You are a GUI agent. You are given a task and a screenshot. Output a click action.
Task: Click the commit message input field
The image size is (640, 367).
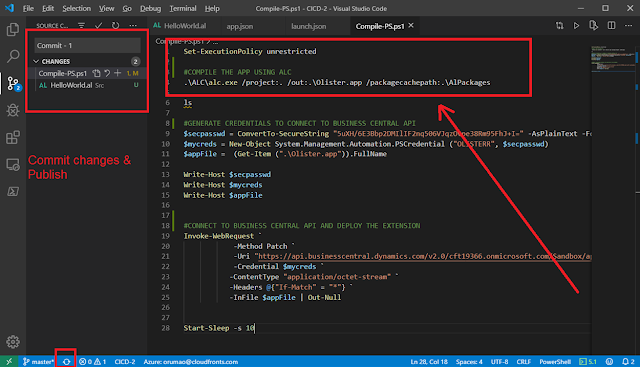pyautogui.click(x=87, y=45)
